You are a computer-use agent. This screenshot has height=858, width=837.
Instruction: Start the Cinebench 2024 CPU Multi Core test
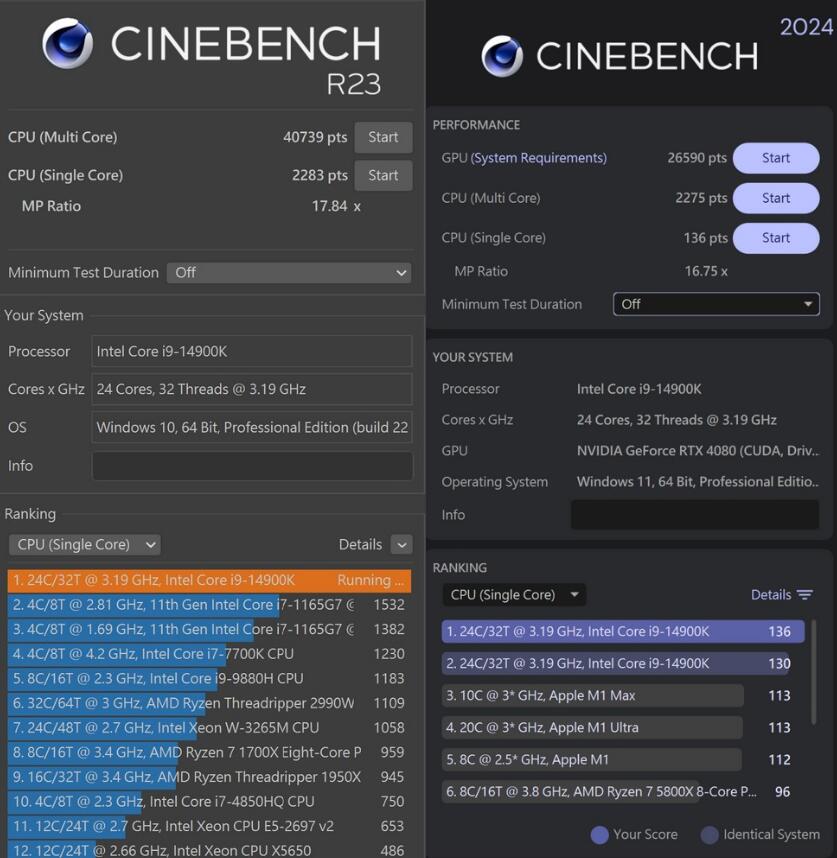(x=776, y=198)
